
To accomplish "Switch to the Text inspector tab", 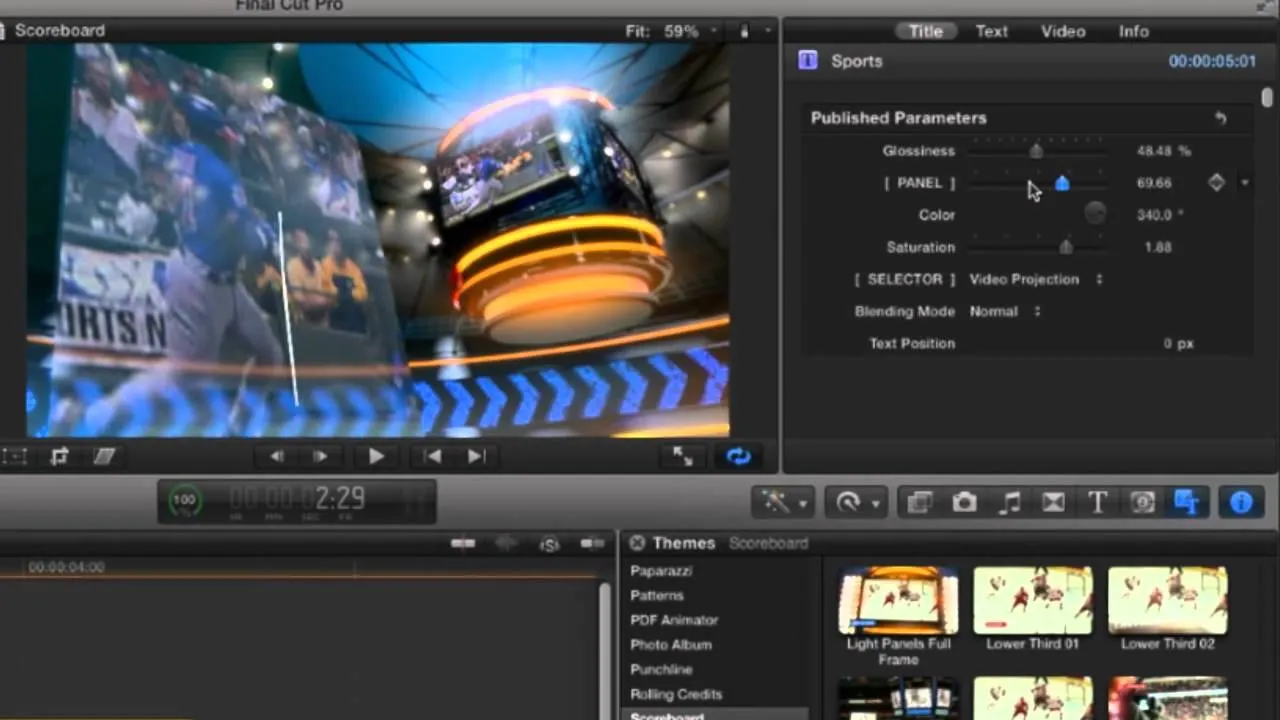I will [x=991, y=31].
